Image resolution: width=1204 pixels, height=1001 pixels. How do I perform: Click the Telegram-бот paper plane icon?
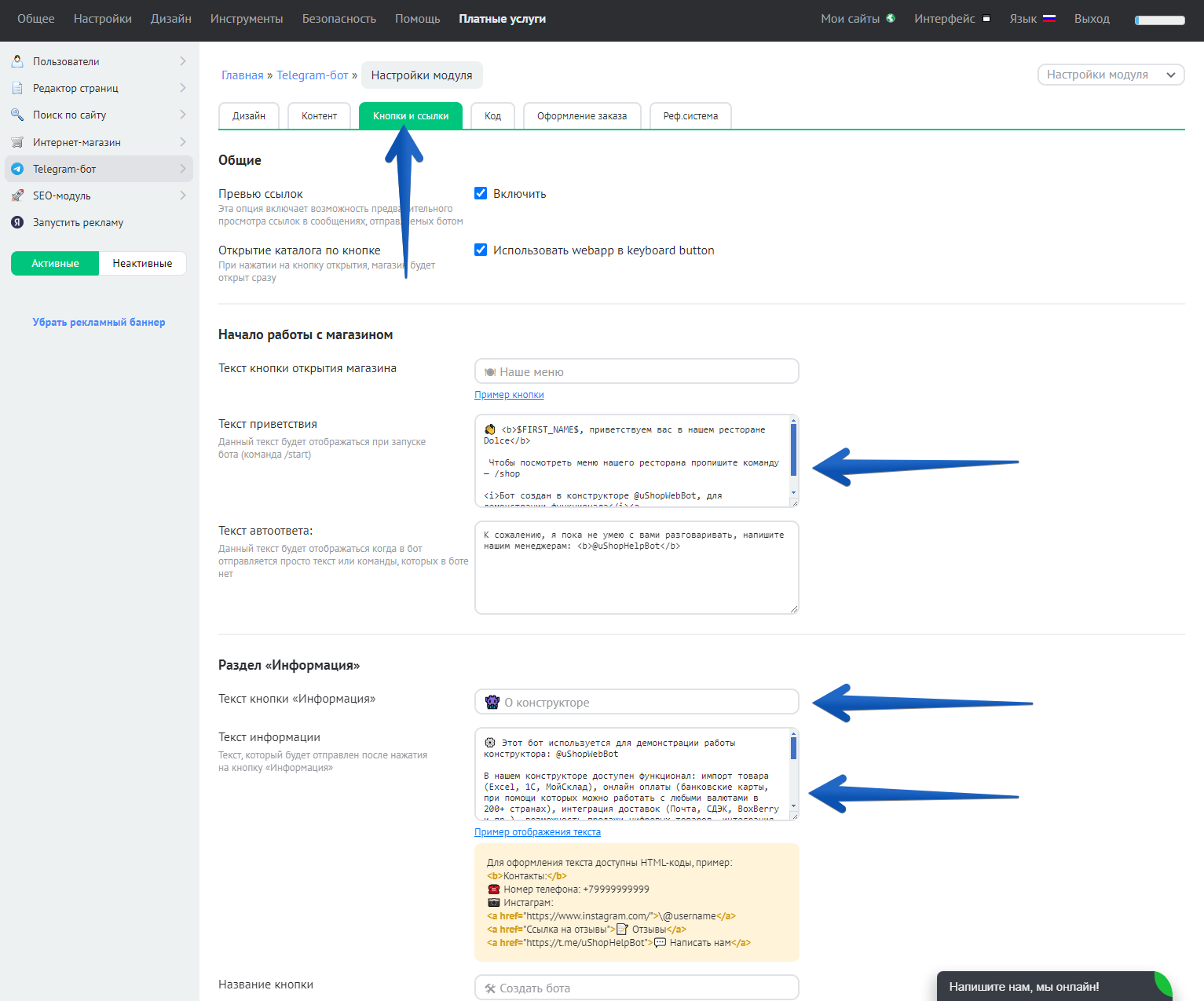[x=17, y=169]
